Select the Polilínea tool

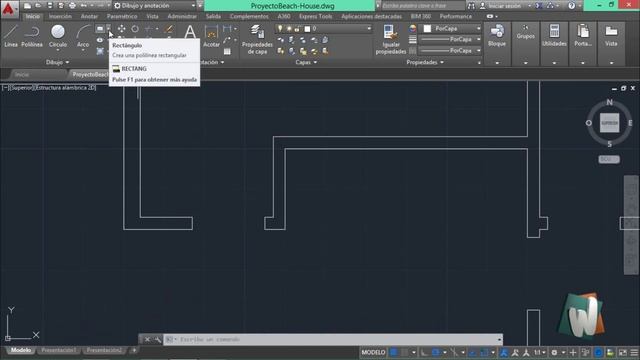tap(32, 36)
